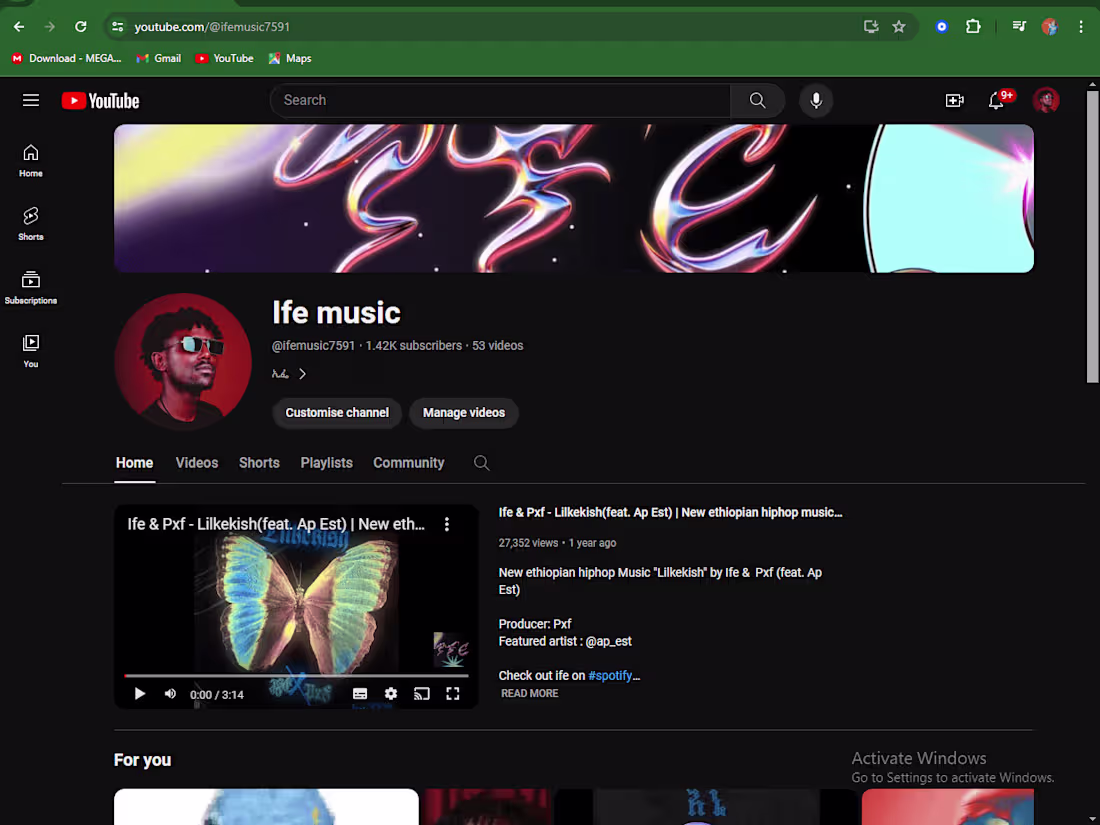Screen dimensions: 1100x825
Task: Enable Cast on the video player
Action: (x=421, y=693)
